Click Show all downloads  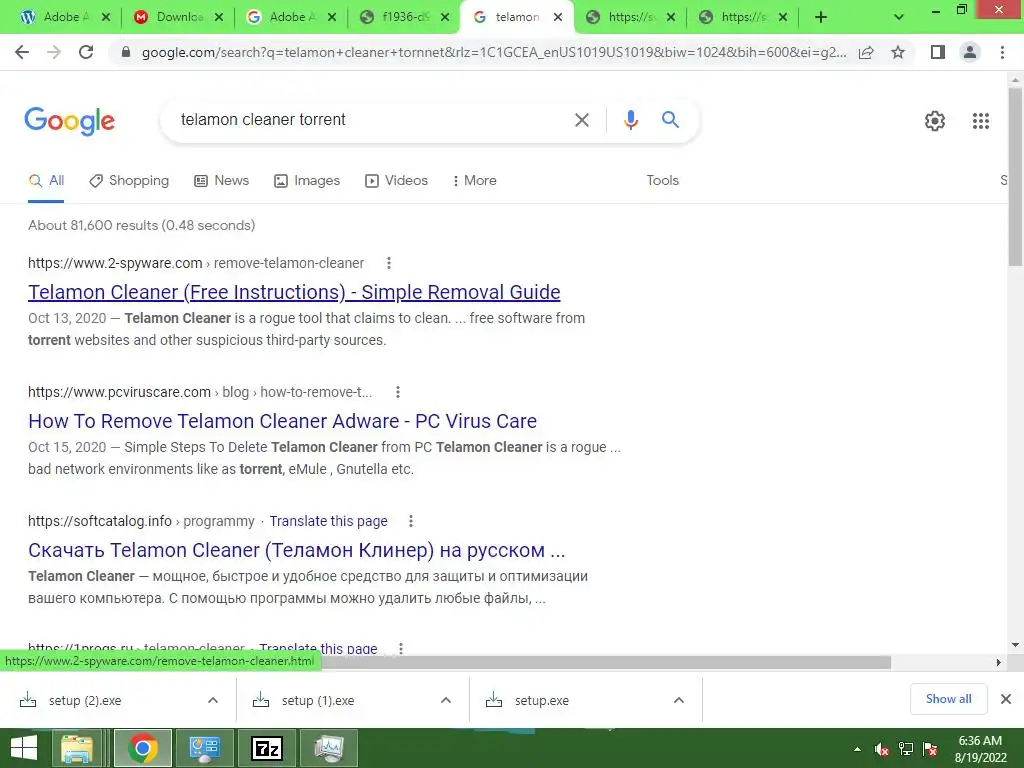coord(948,699)
